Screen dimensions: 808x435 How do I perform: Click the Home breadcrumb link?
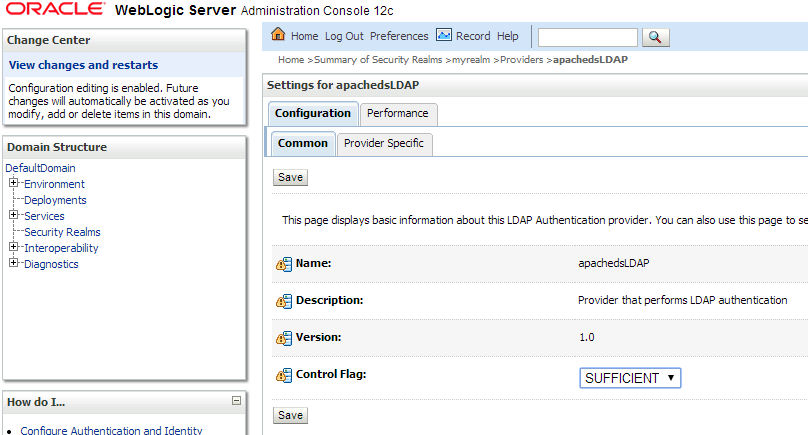coord(291,60)
